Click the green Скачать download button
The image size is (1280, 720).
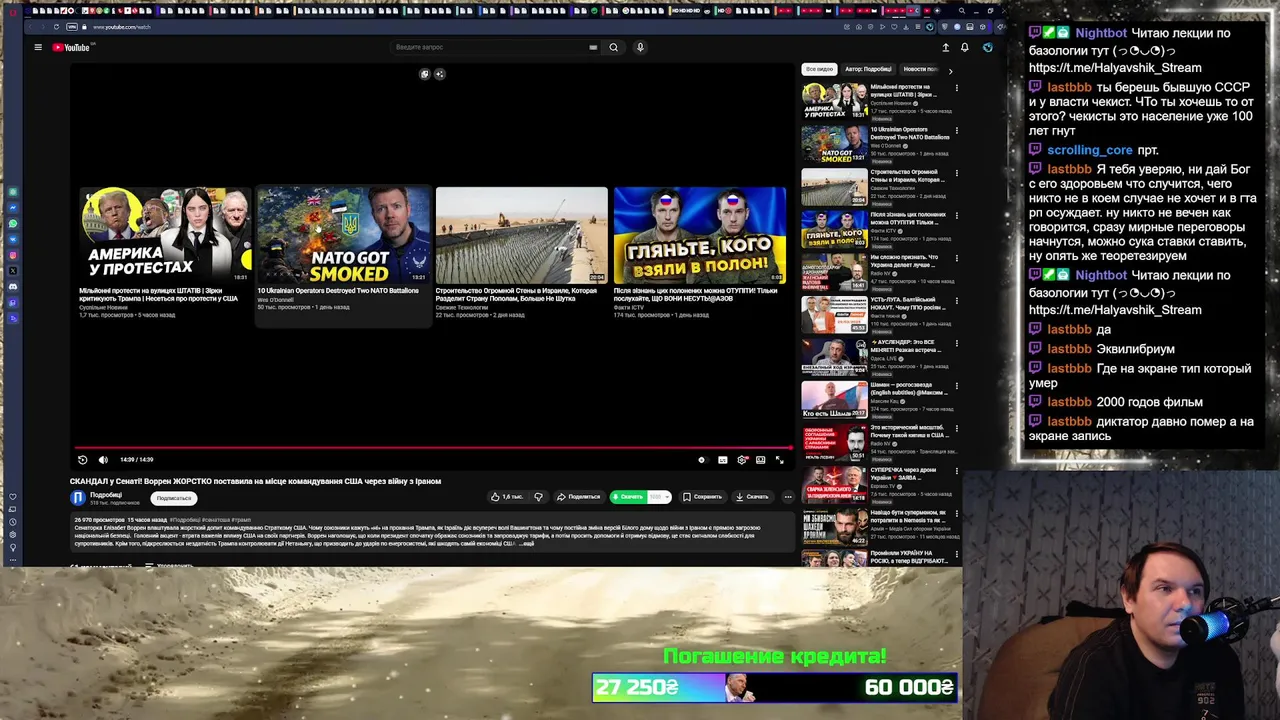click(x=628, y=497)
